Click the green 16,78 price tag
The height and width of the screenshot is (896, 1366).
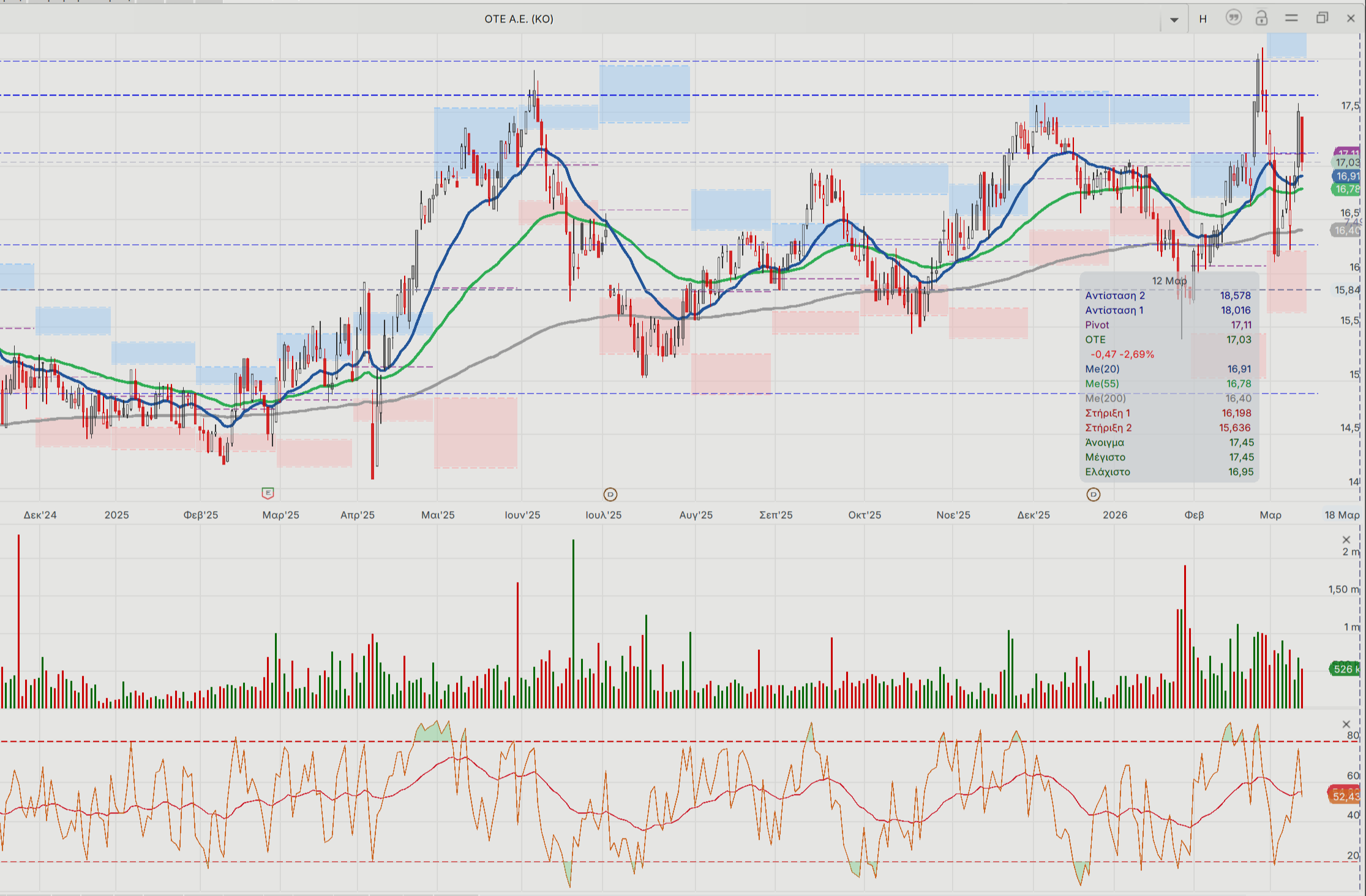point(1346,189)
